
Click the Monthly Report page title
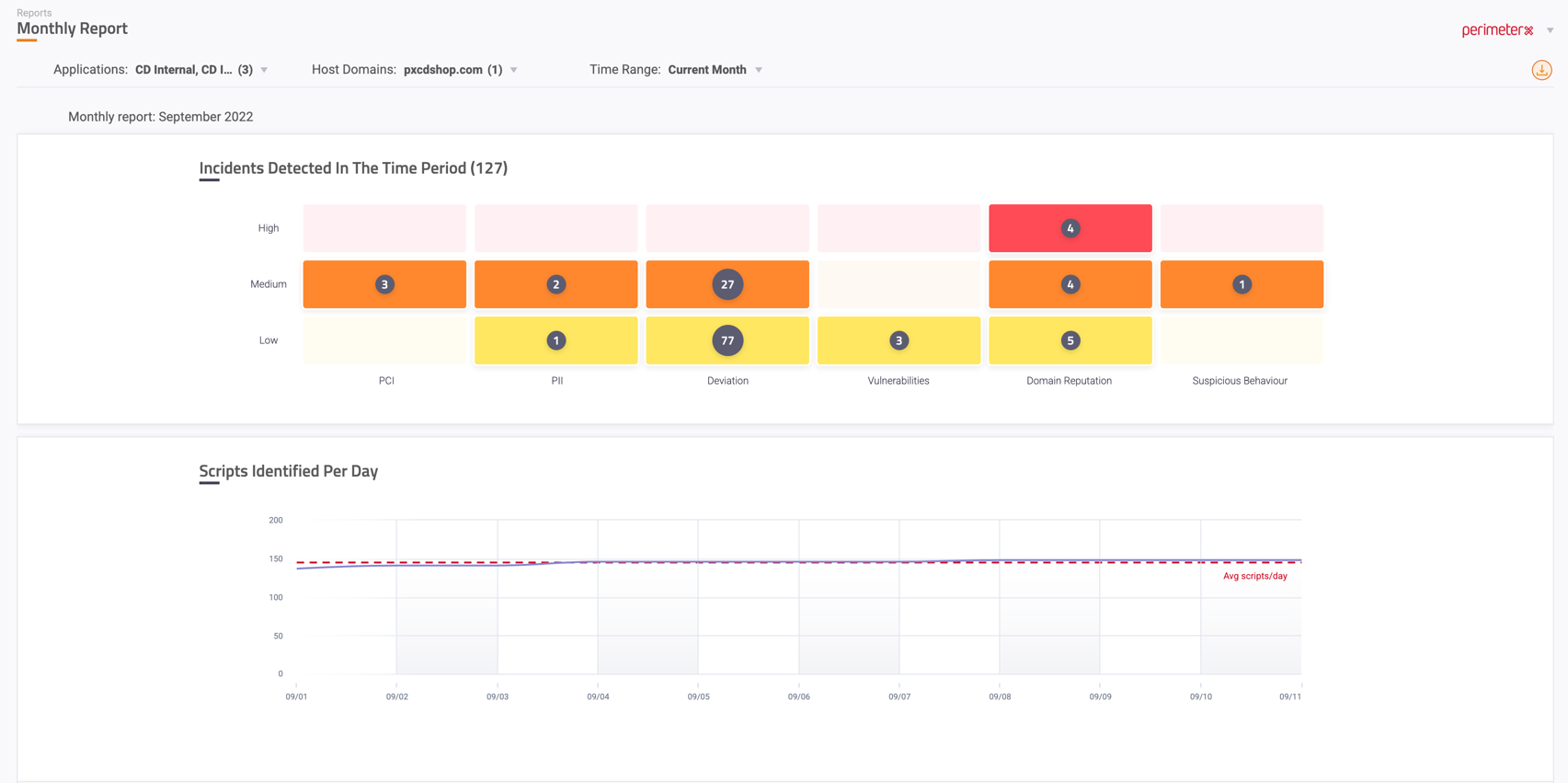(x=72, y=29)
